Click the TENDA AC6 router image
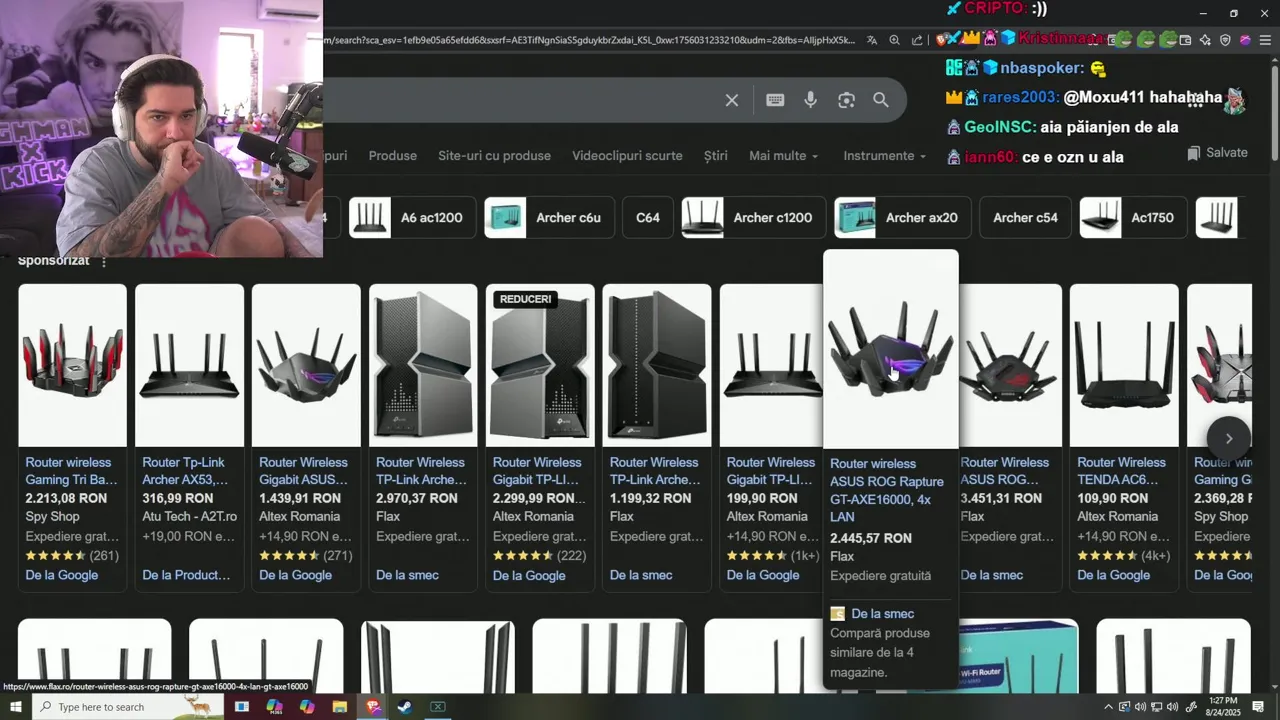 pyautogui.click(x=1124, y=365)
